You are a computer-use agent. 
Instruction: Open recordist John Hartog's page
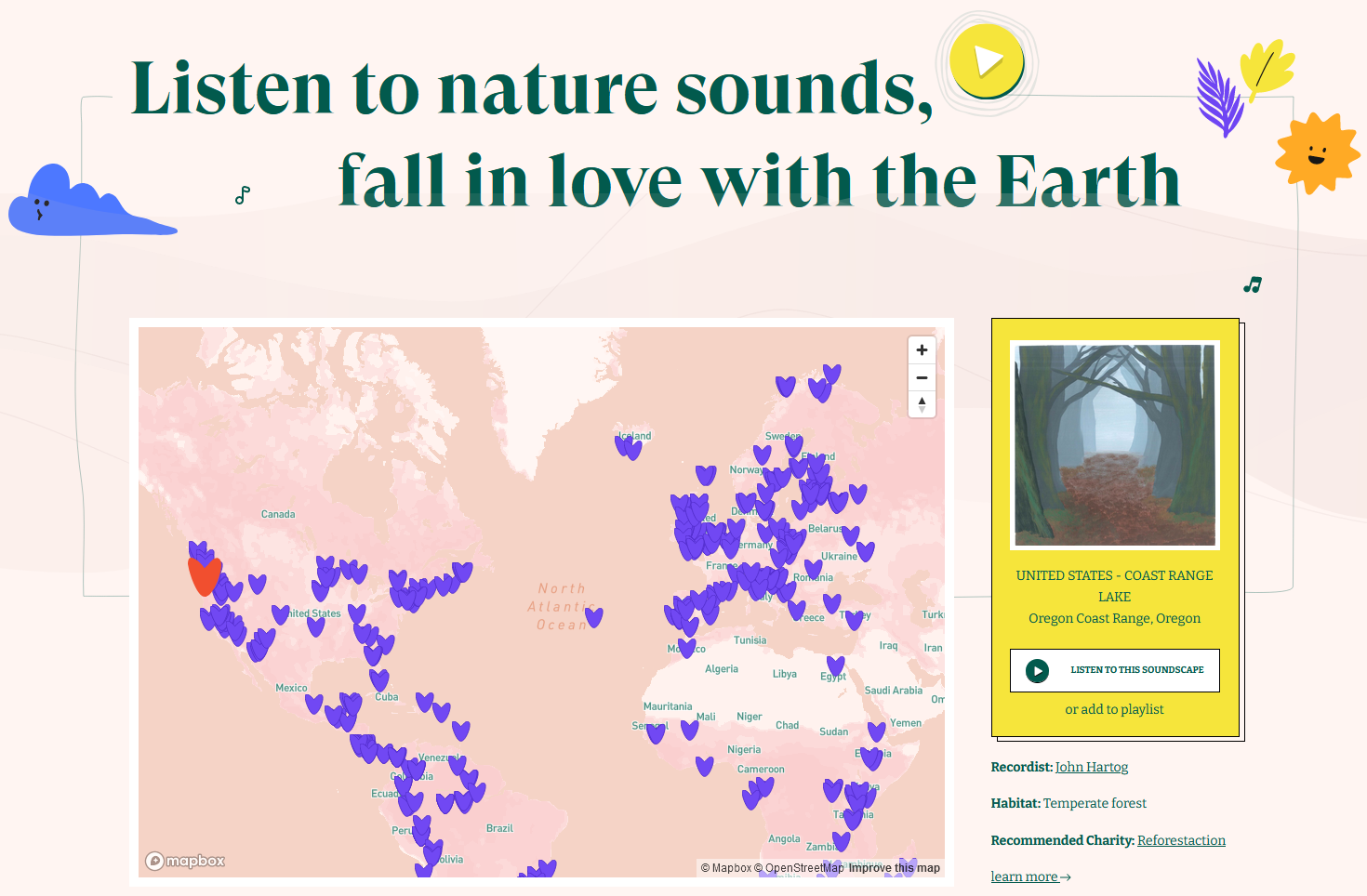(1092, 767)
